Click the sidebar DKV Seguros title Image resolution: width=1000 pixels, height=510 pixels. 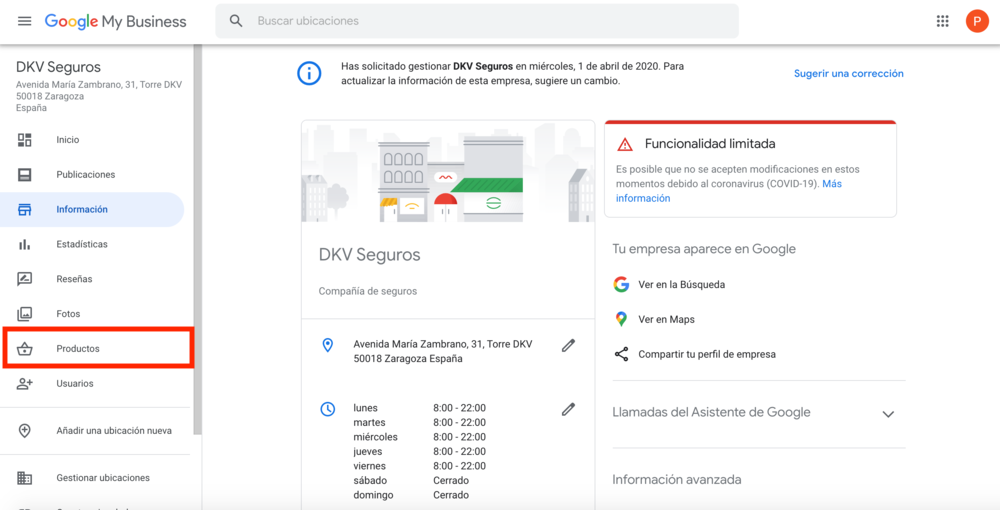(x=59, y=67)
